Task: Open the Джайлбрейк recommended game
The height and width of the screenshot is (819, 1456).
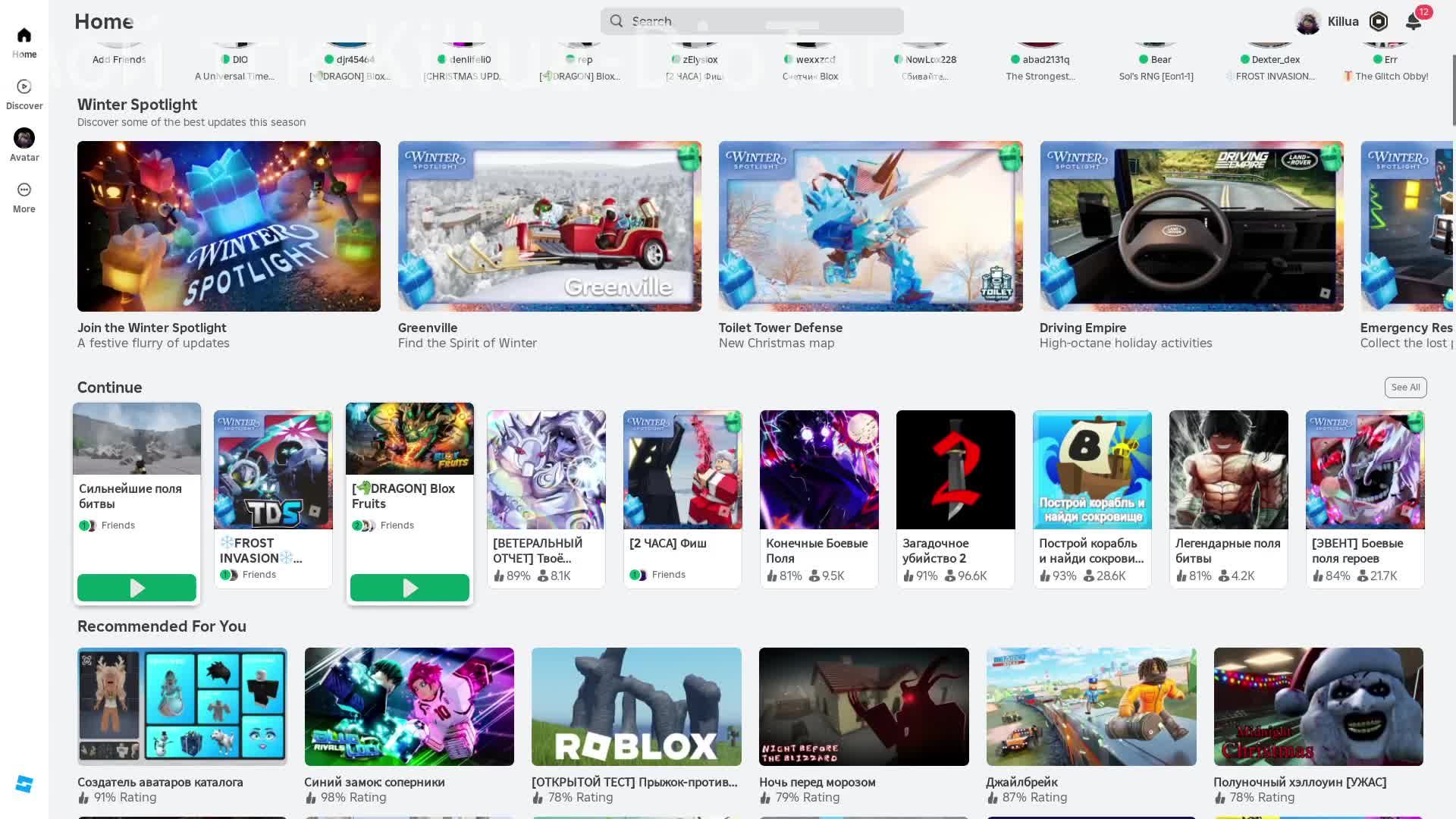Action: pyautogui.click(x=1090, y=707)
